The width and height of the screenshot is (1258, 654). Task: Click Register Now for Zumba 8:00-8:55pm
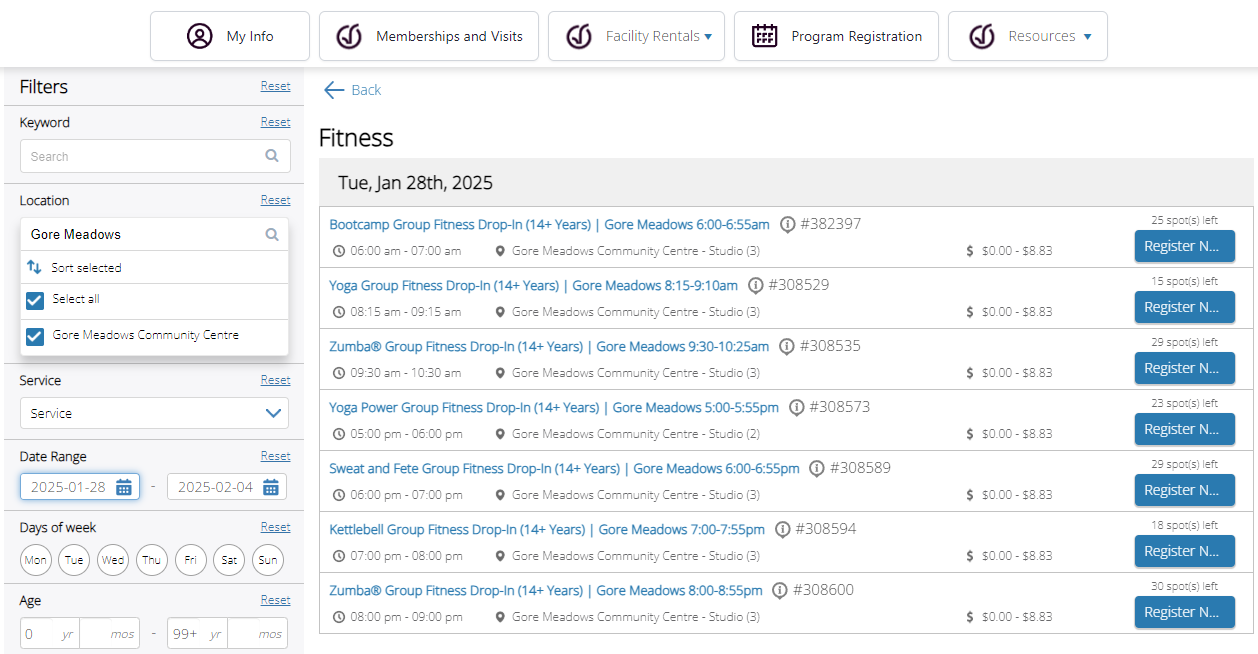coord(1184,612)
